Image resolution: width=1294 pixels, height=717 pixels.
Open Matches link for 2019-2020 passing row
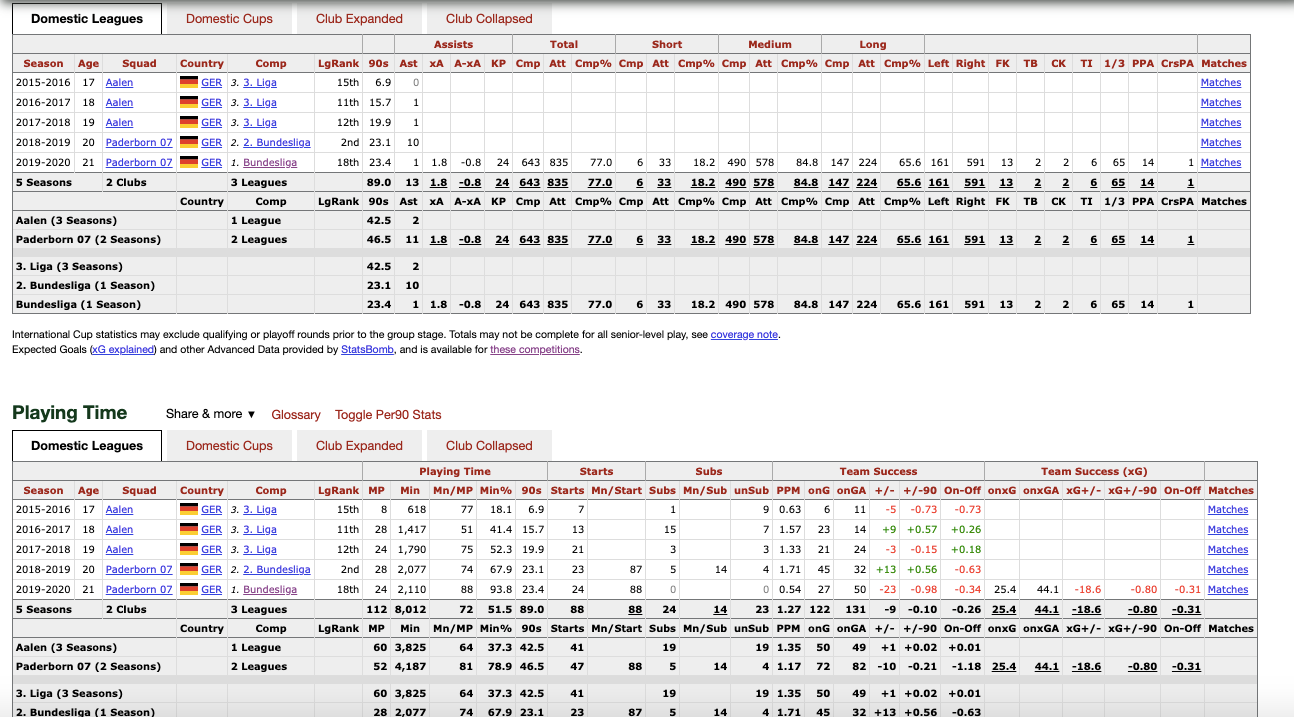coord(1221,163)
